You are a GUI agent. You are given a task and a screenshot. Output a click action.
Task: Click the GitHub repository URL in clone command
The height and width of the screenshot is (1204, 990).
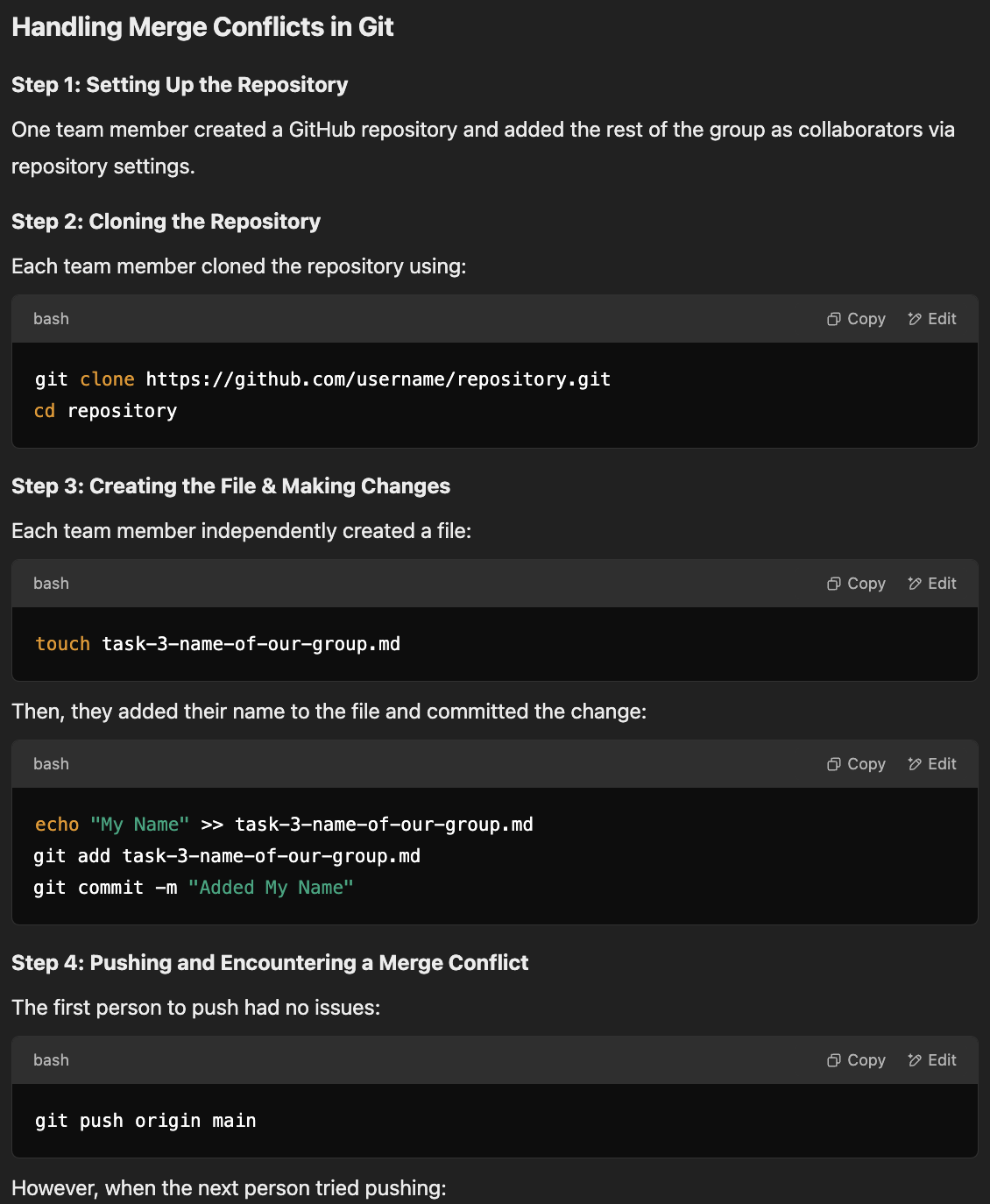(x=378, y=379)
